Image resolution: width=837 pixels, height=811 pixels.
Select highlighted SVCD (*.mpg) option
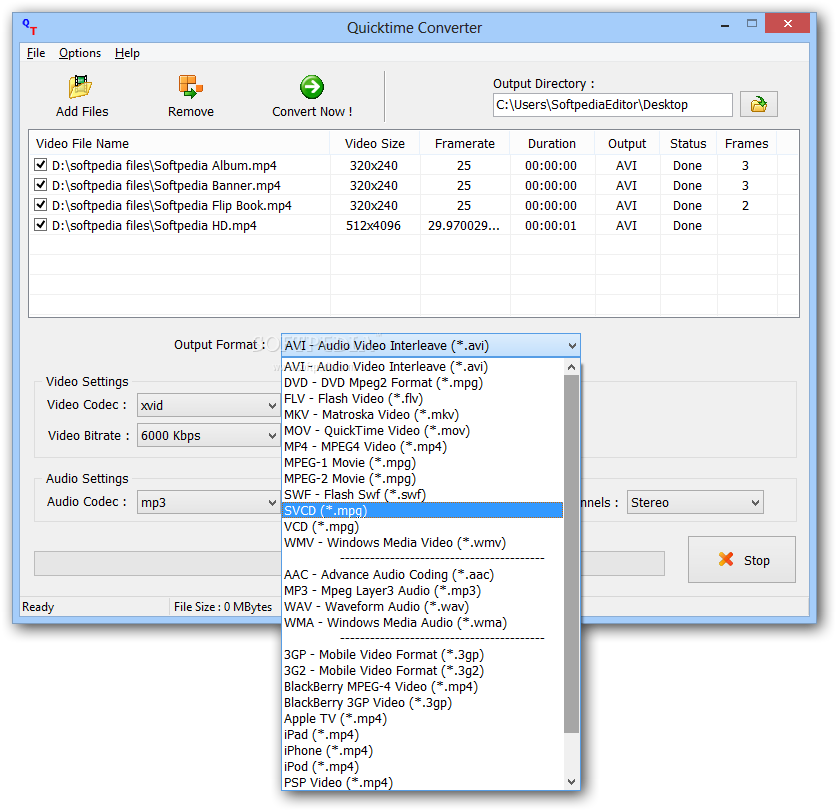tap(423, 511)
